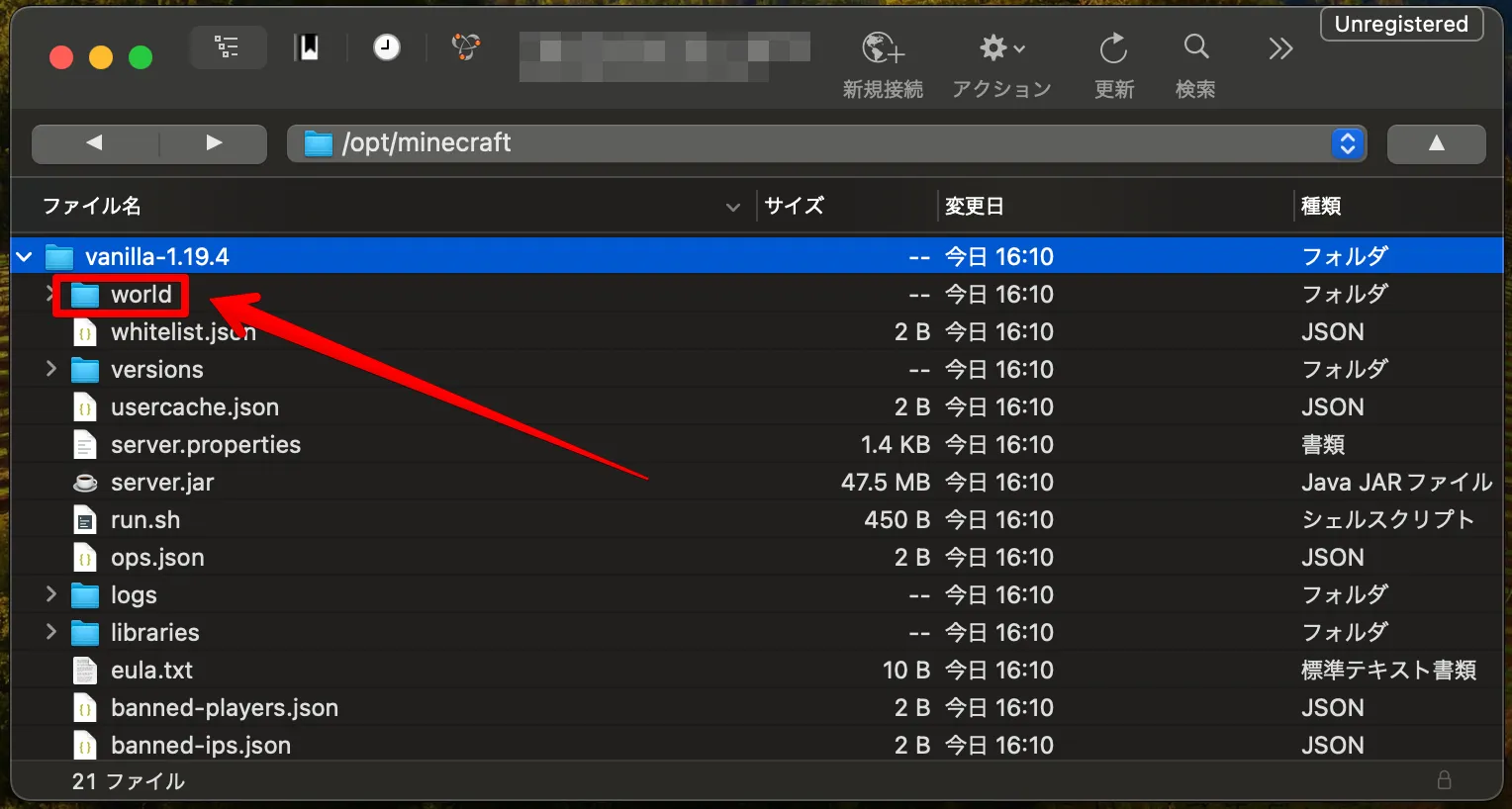Click the 47.5 MB size of server.jar
The height and width of the screenshot is (809, 1512).
tap(886, 483)
